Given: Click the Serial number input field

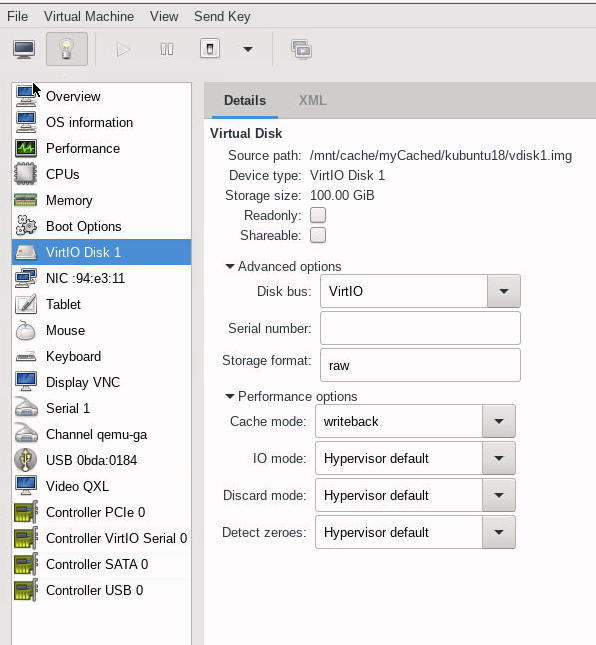Looking at the screenshot, I should click(x=420, y=328).
